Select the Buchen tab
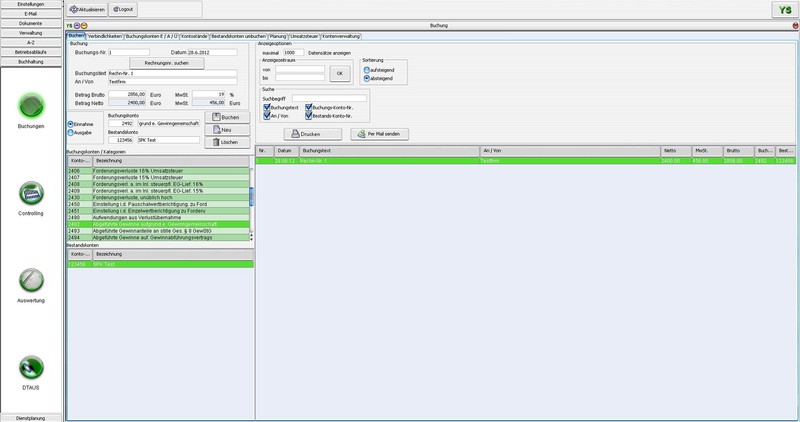800x422 pixels. coord(76,36)
